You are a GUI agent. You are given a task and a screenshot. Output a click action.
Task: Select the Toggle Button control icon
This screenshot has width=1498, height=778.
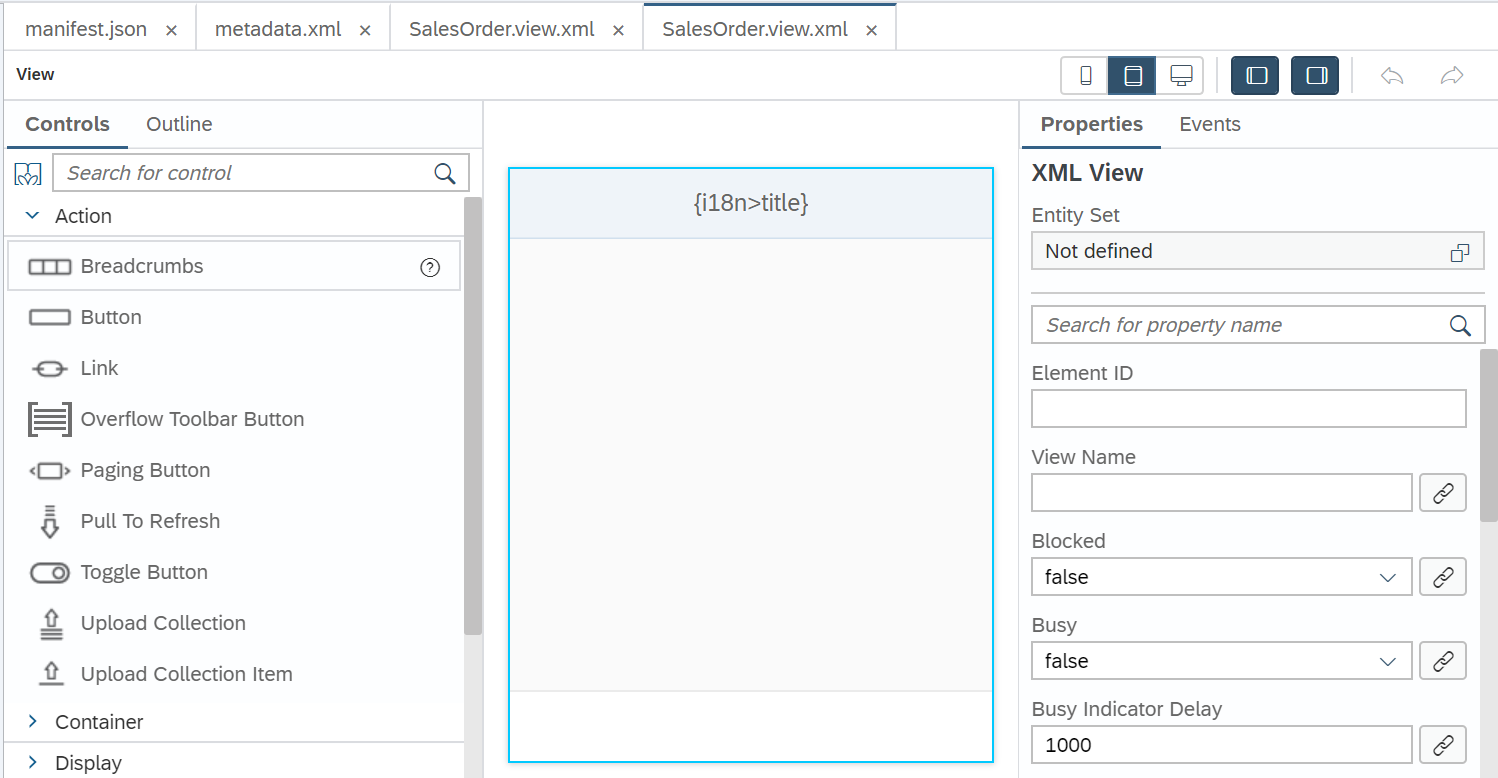[50, 572]
